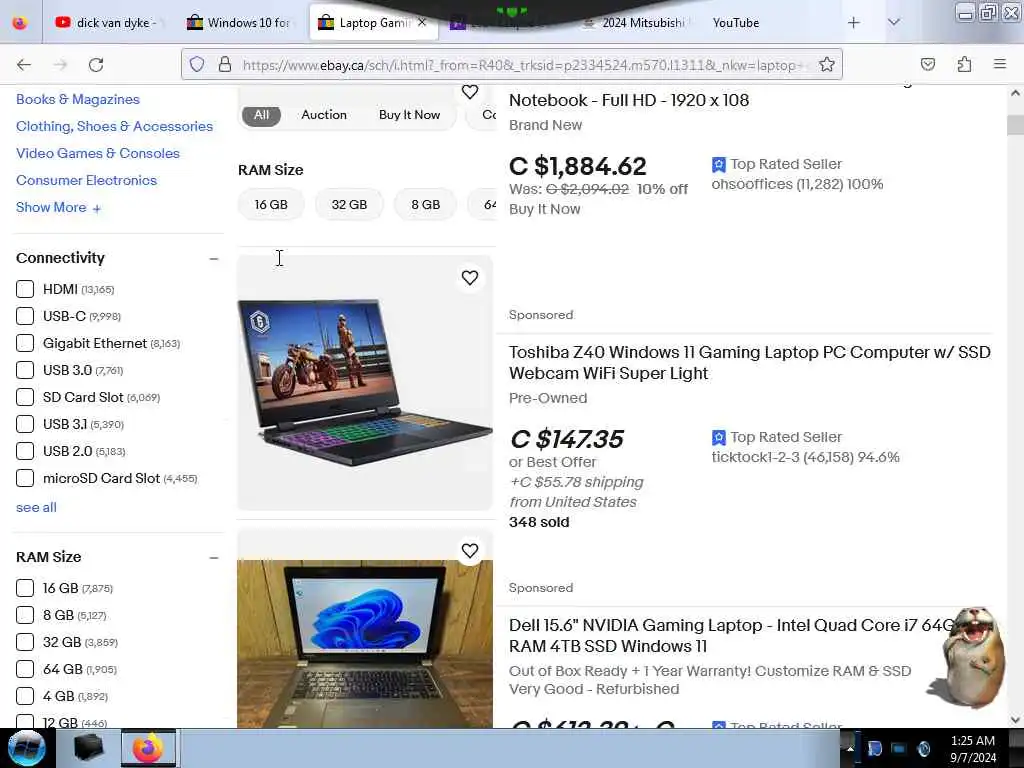Add the Toshiba Z40 laptop to watchlist
1024x768 pixels.
click(x=470, y=278)
